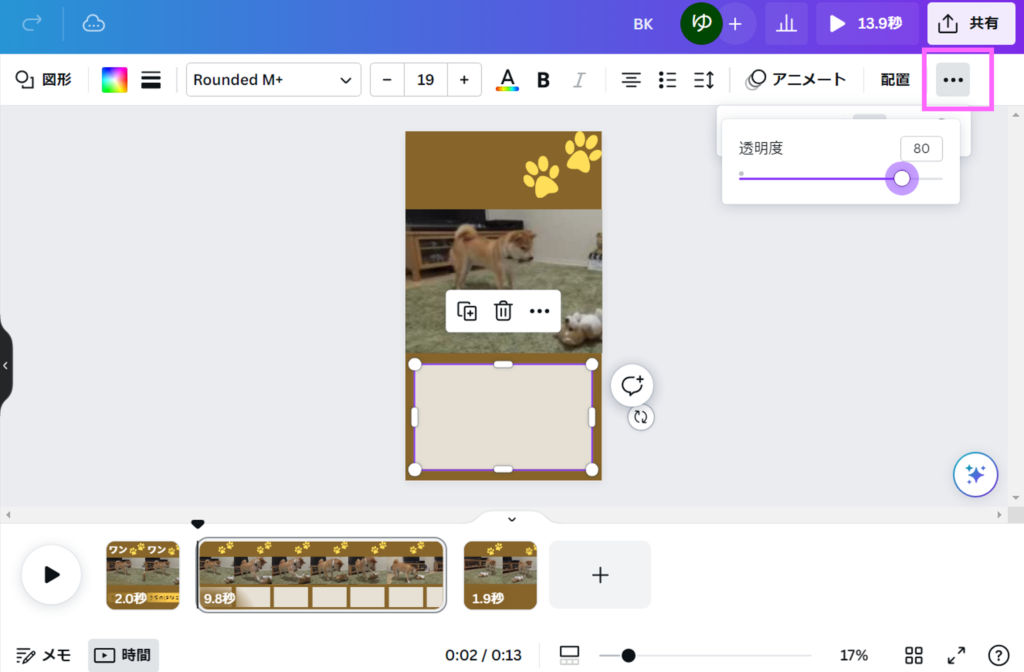Expand the left side panel arrow
The width and height of the screenshot is (1024, 672).
tap(5, 366)
